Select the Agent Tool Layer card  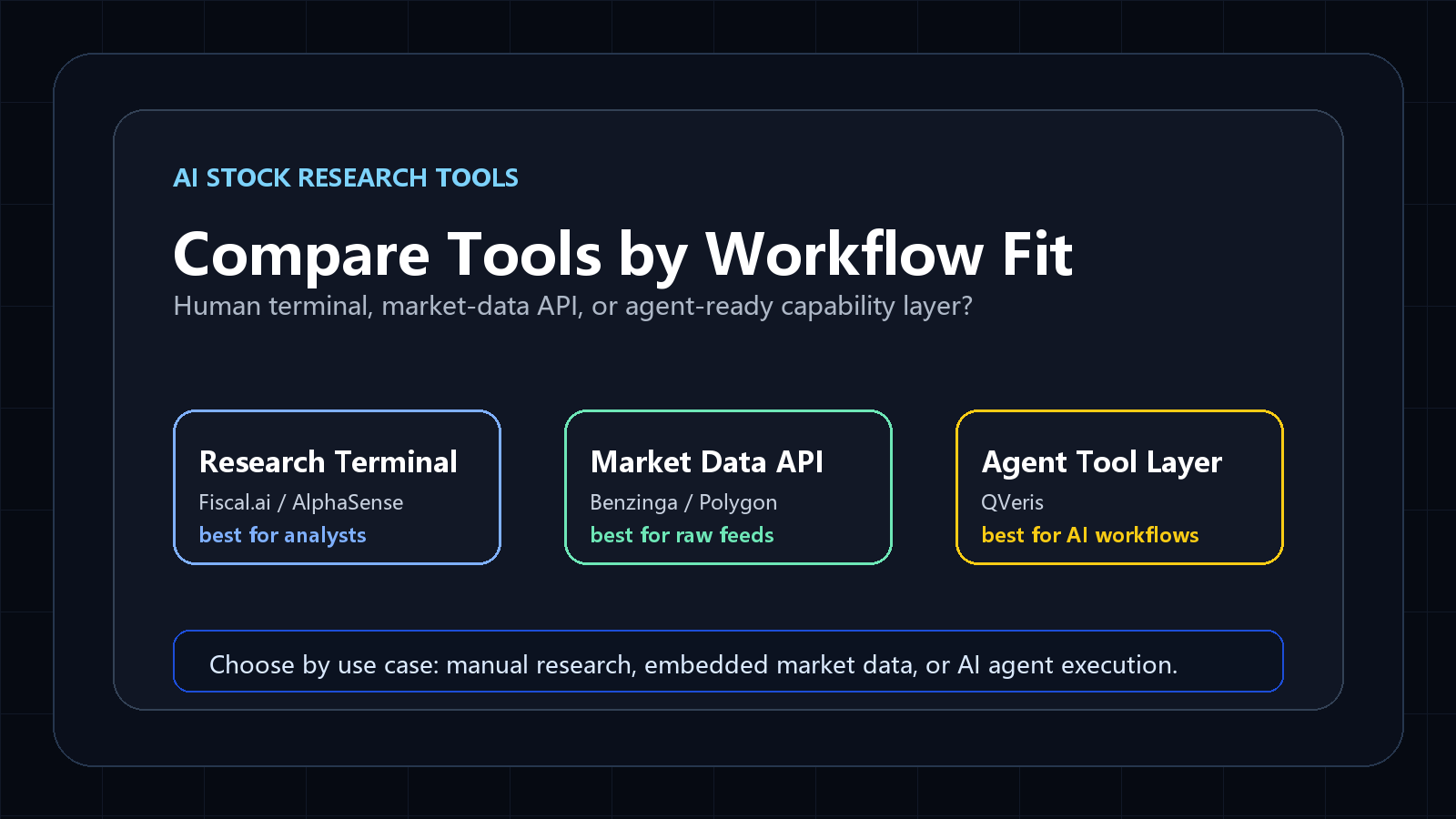coord(1119,487)
